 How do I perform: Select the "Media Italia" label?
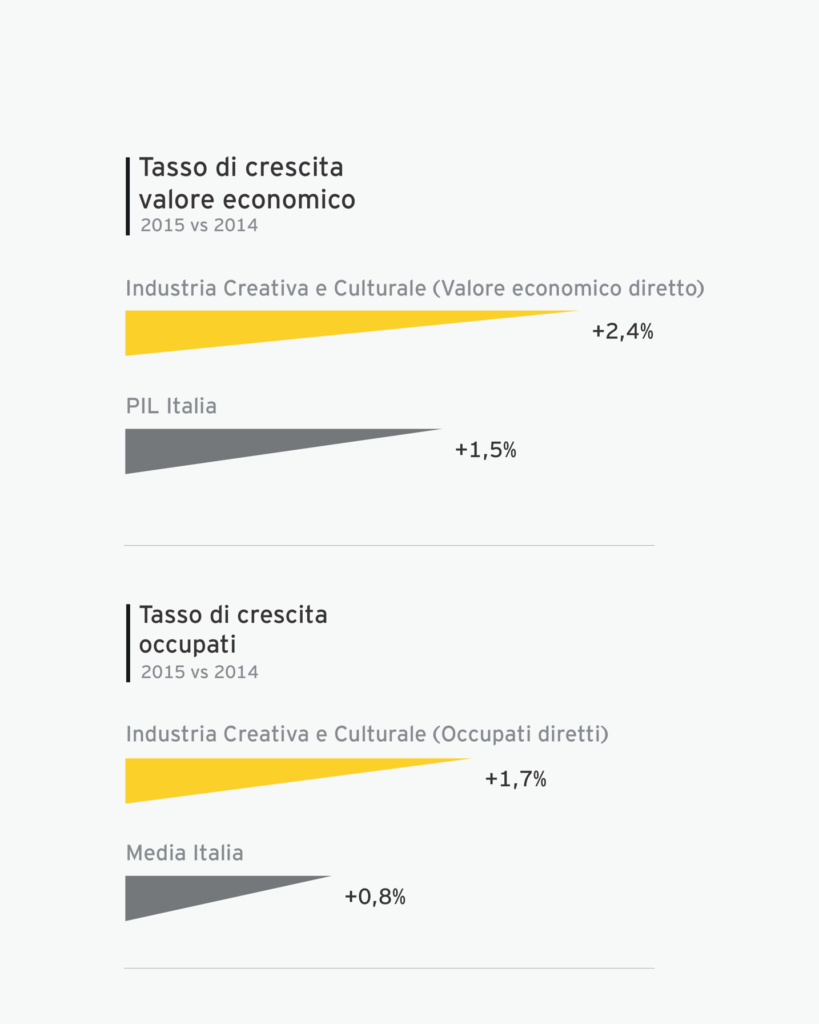(184, 853)
